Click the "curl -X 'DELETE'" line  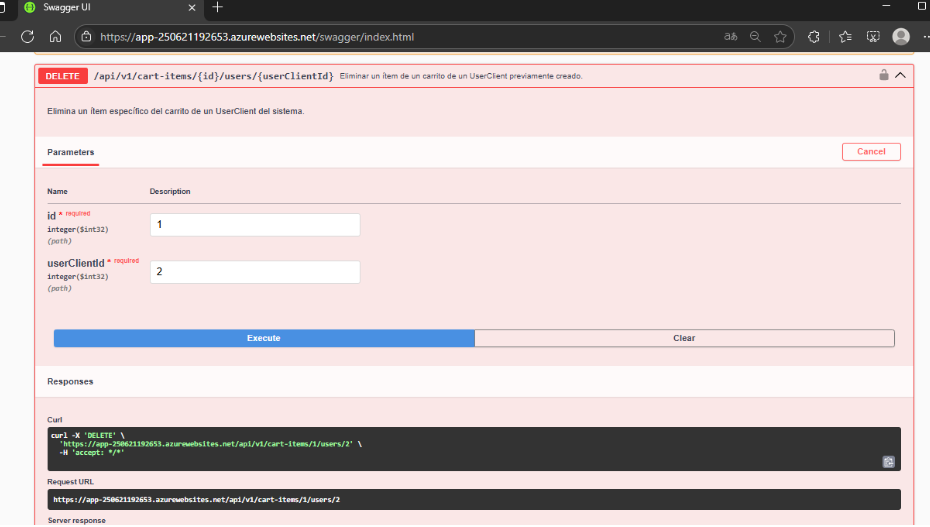coord(88,436)
